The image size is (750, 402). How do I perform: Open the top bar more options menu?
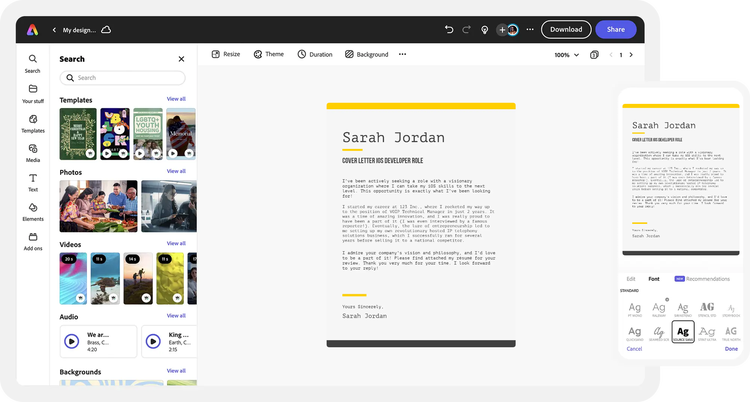(530, 30)
